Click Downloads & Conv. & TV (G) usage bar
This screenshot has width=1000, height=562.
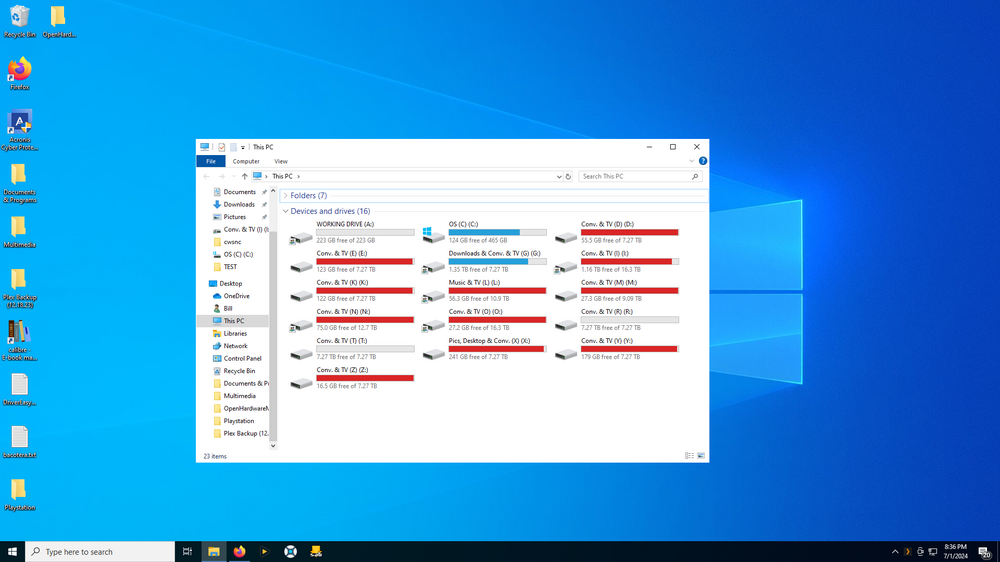[497, 262]
